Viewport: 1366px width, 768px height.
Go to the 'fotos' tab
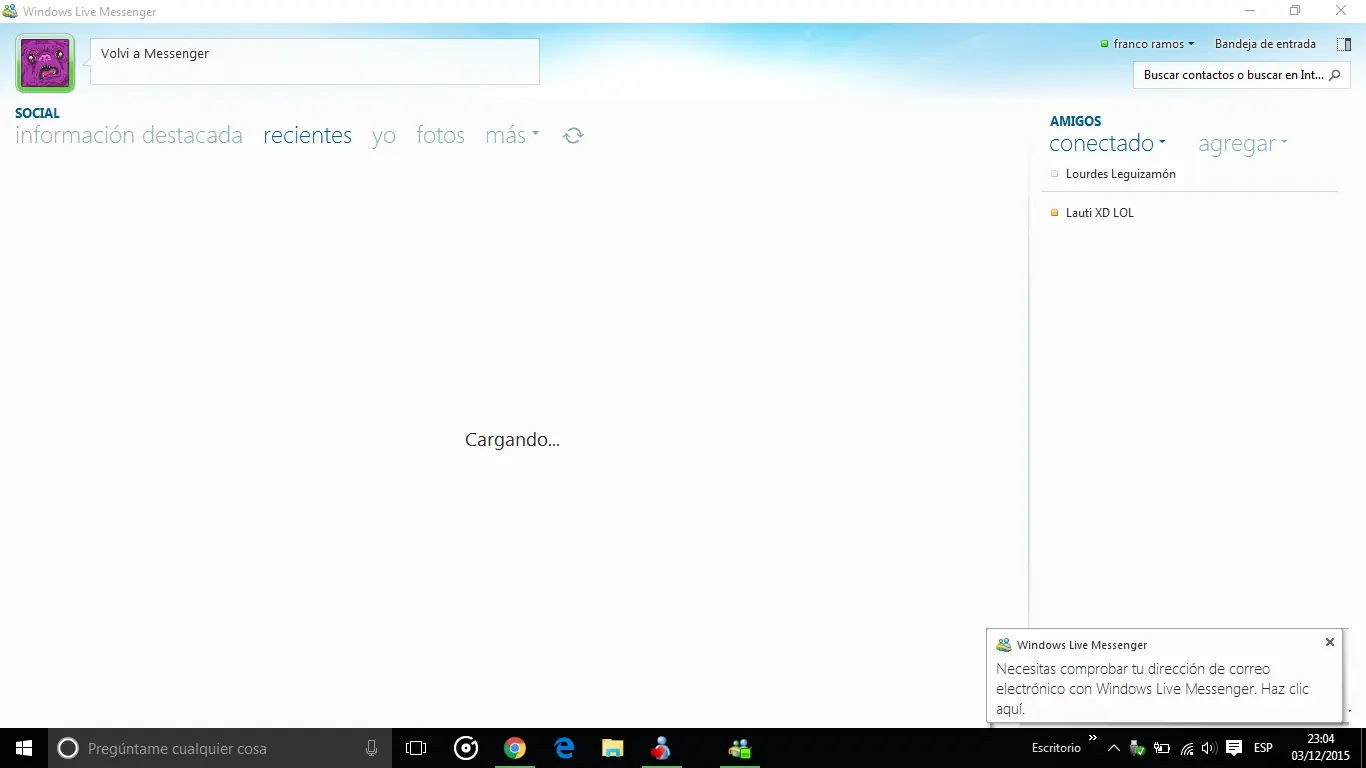coord(441,135)
